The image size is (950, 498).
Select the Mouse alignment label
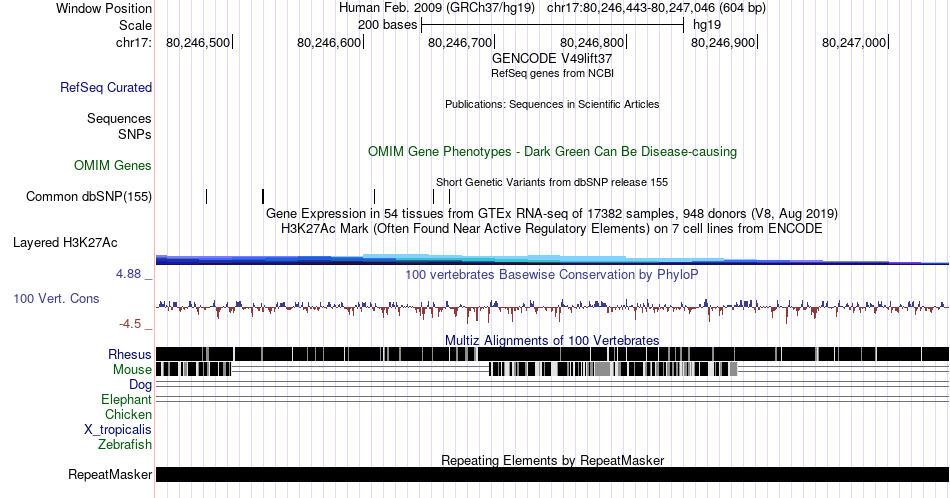(132, 370)
